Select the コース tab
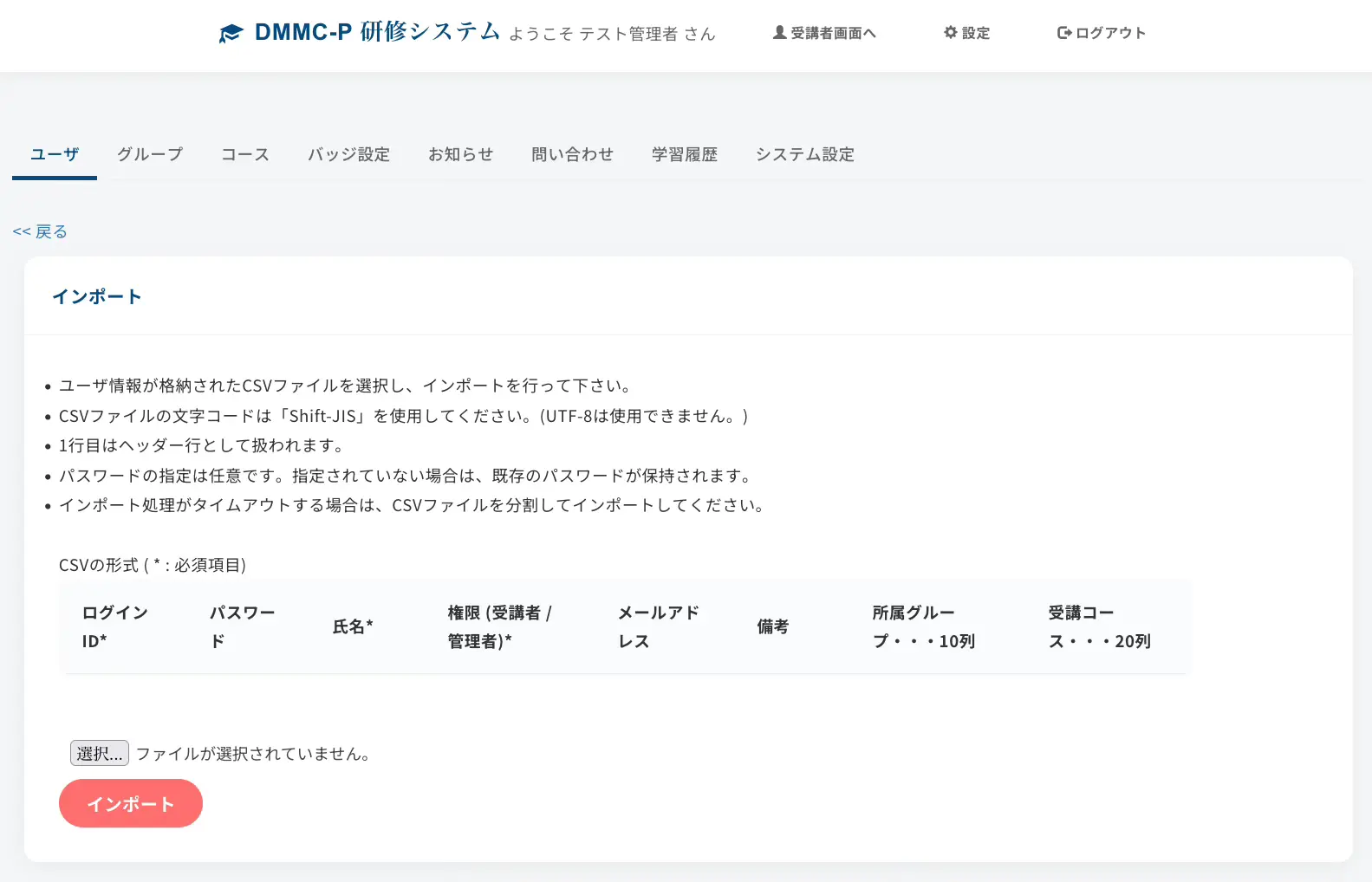This screenshot has height=882, width=1372. [x=245, y=154]
